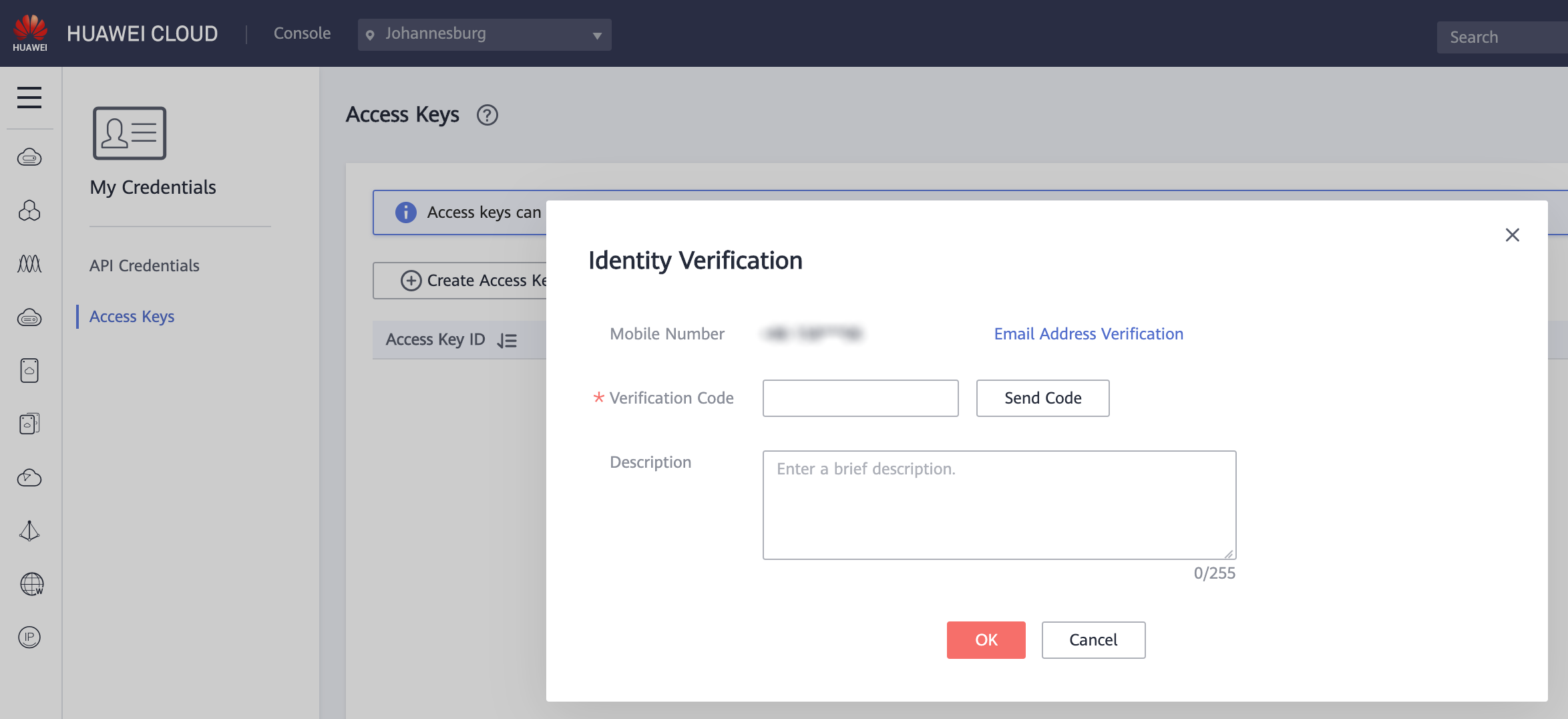Focus the Verification Code input field
The width and height of the screenshot is (1568, 719).
[x=860, y=398]
